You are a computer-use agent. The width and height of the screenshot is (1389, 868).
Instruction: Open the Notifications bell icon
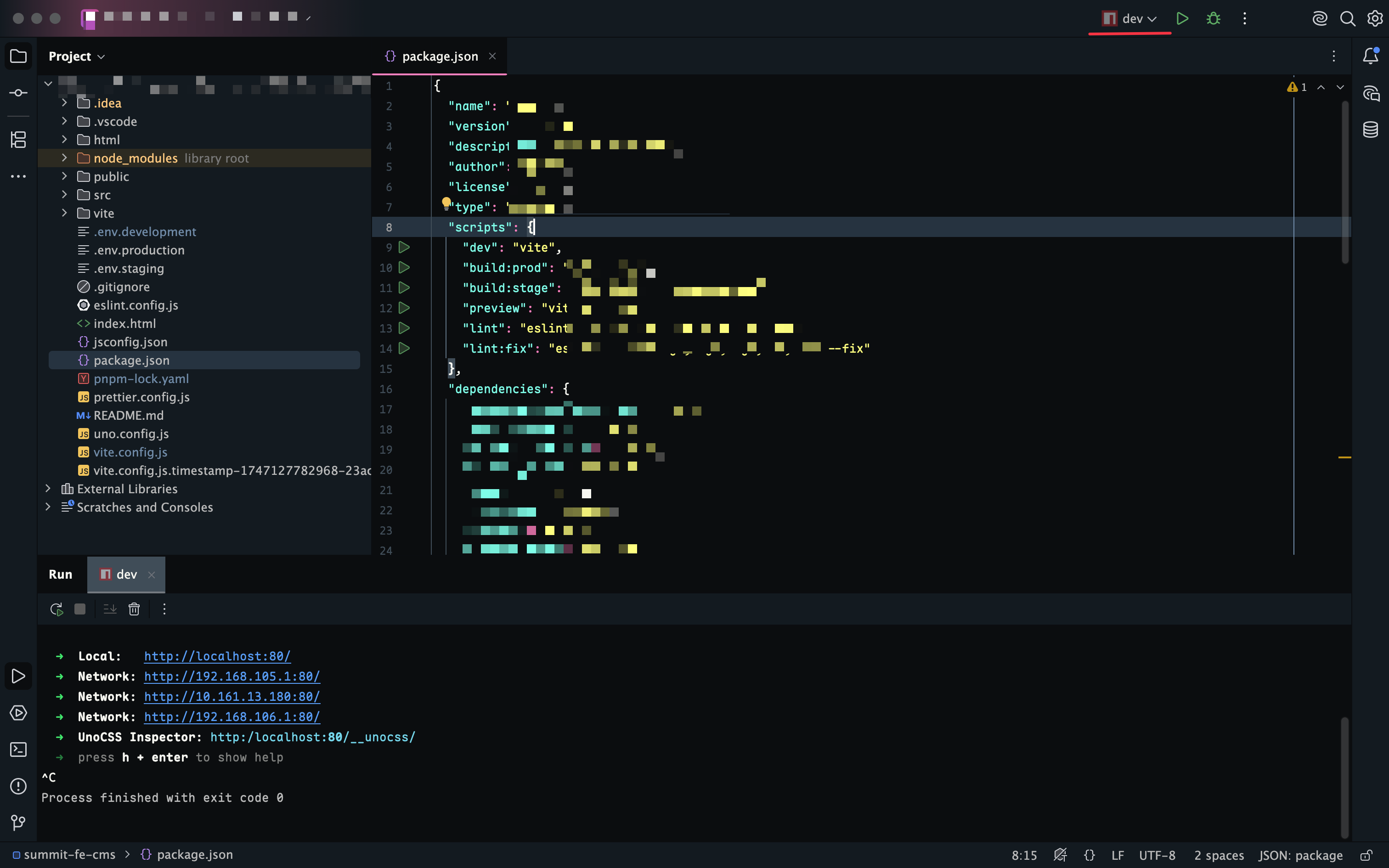(x=1371, y=56)
